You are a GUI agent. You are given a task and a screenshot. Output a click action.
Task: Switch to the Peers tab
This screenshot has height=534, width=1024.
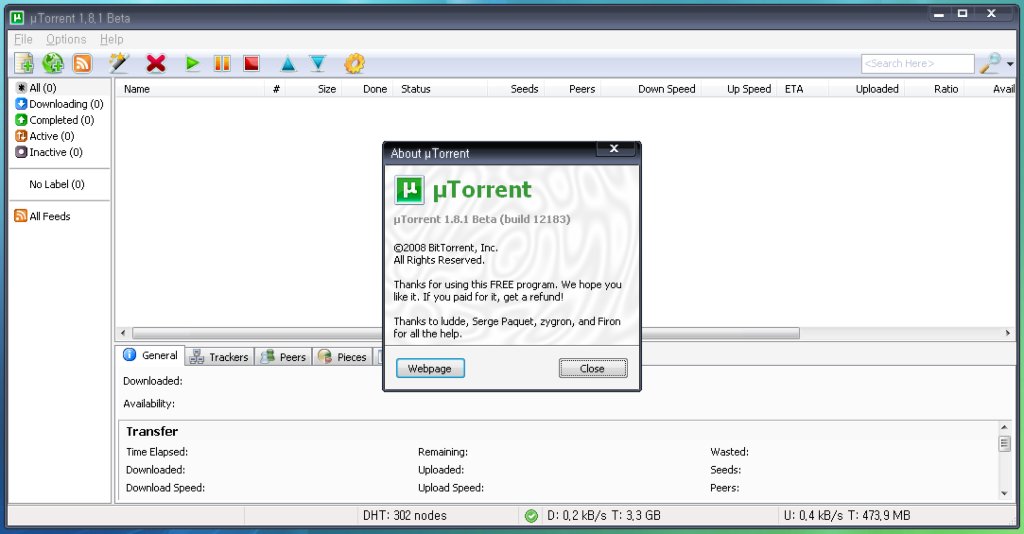pyautogui.click(x=283, y=357)
